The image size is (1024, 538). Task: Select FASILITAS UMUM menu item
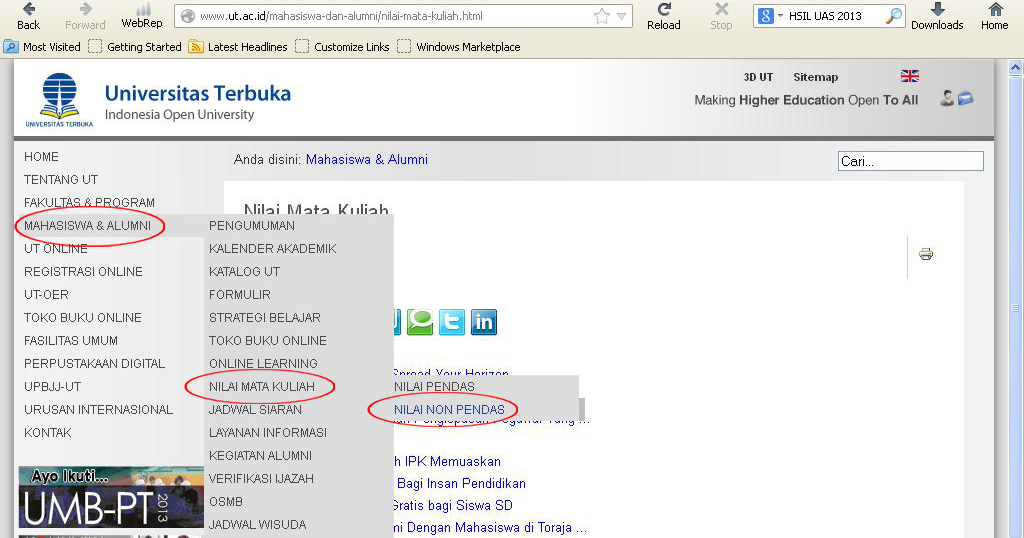(x=71, y=340)
